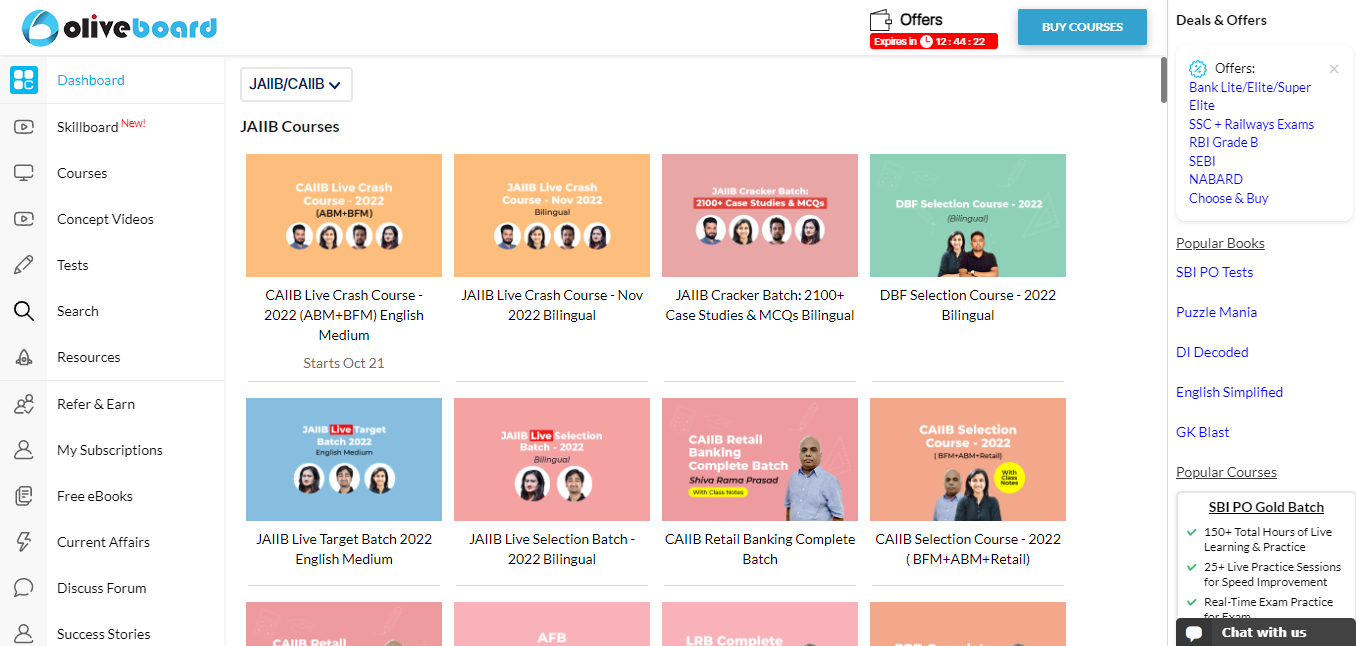Open CAIIB Selection Course 2022 thumbnail
This screenshot has height=646, width=1356.
[968, 459]
